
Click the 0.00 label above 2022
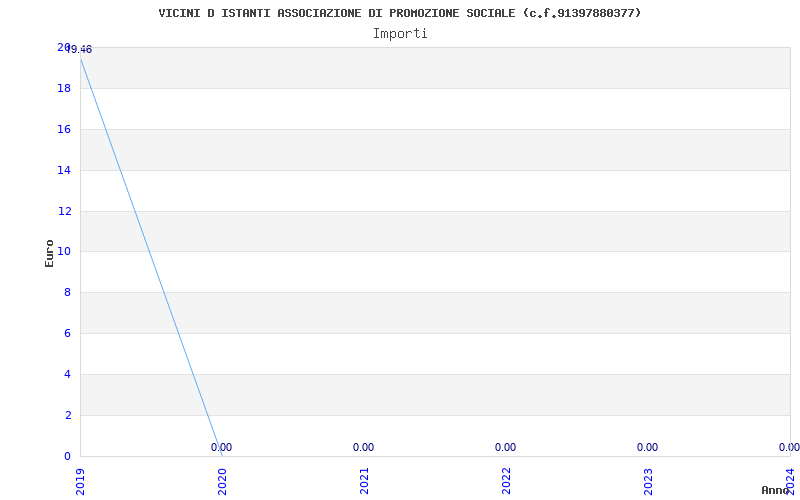coord(505,447)
